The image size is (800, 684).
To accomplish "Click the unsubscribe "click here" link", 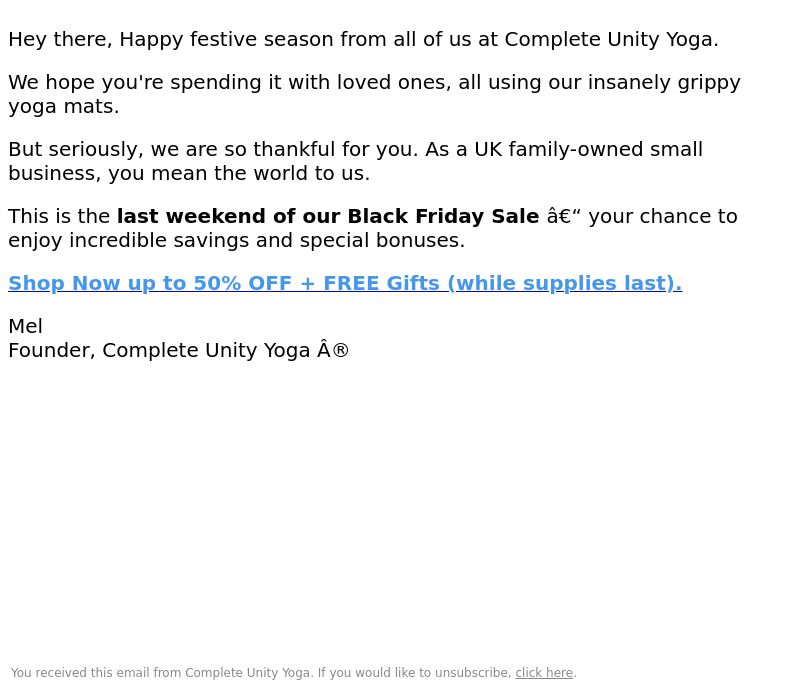I will click(x=544, y=673).
